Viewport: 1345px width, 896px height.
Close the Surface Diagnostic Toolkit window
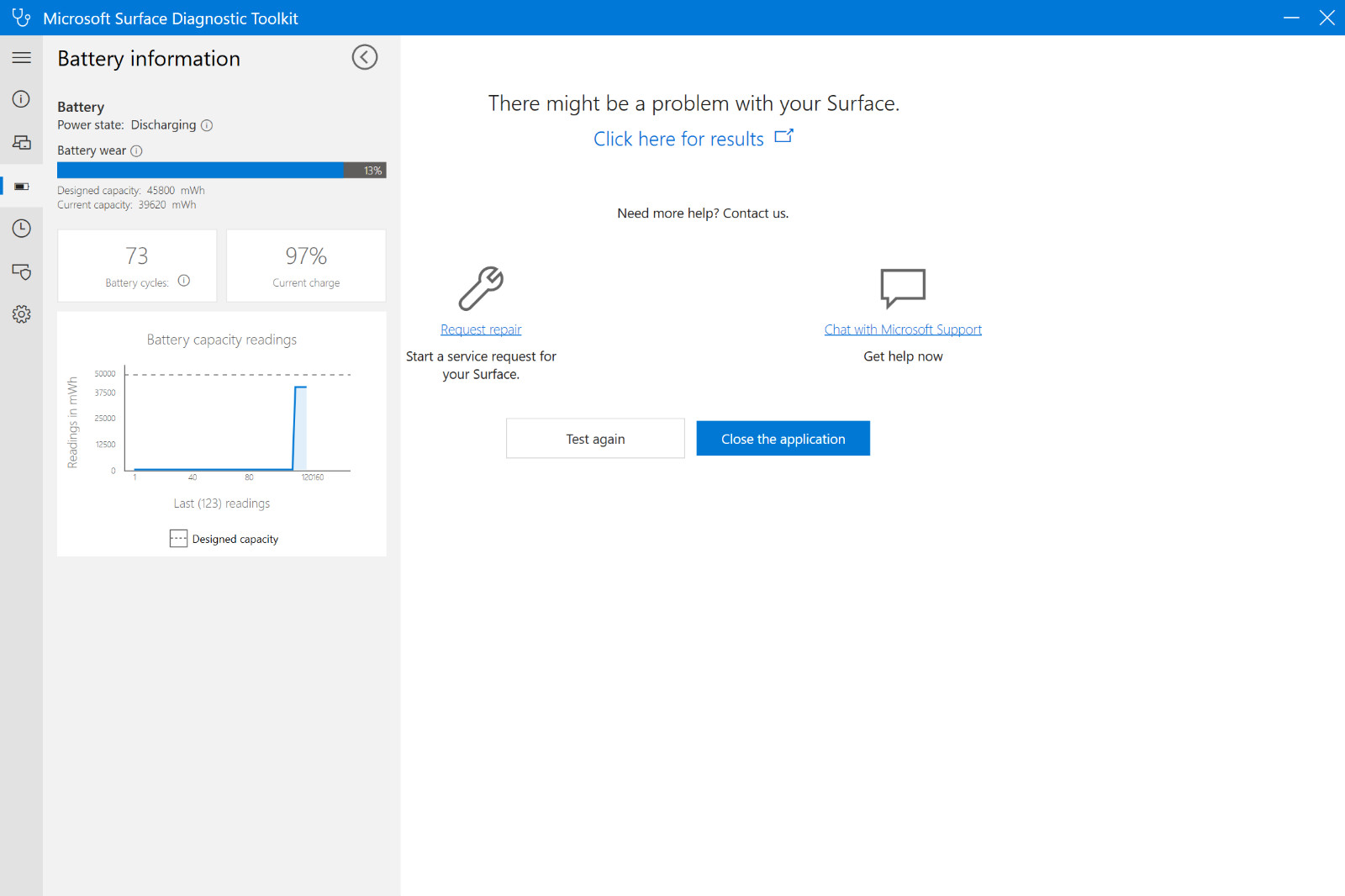pyautogui.click(x=1327, y=18)
